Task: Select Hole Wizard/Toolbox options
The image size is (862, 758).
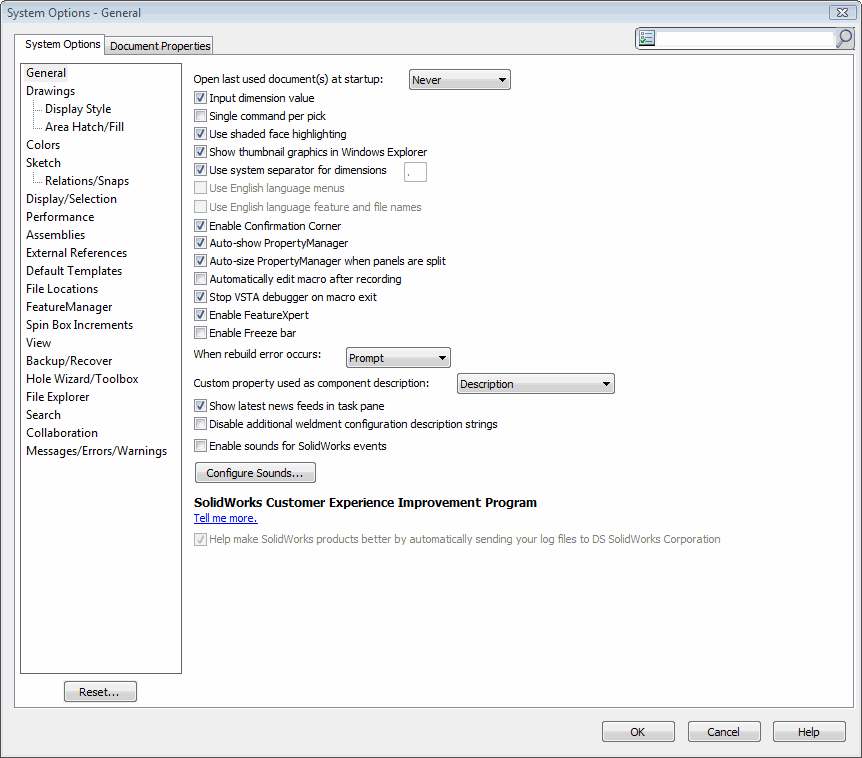Action: [x=82, y=379]
